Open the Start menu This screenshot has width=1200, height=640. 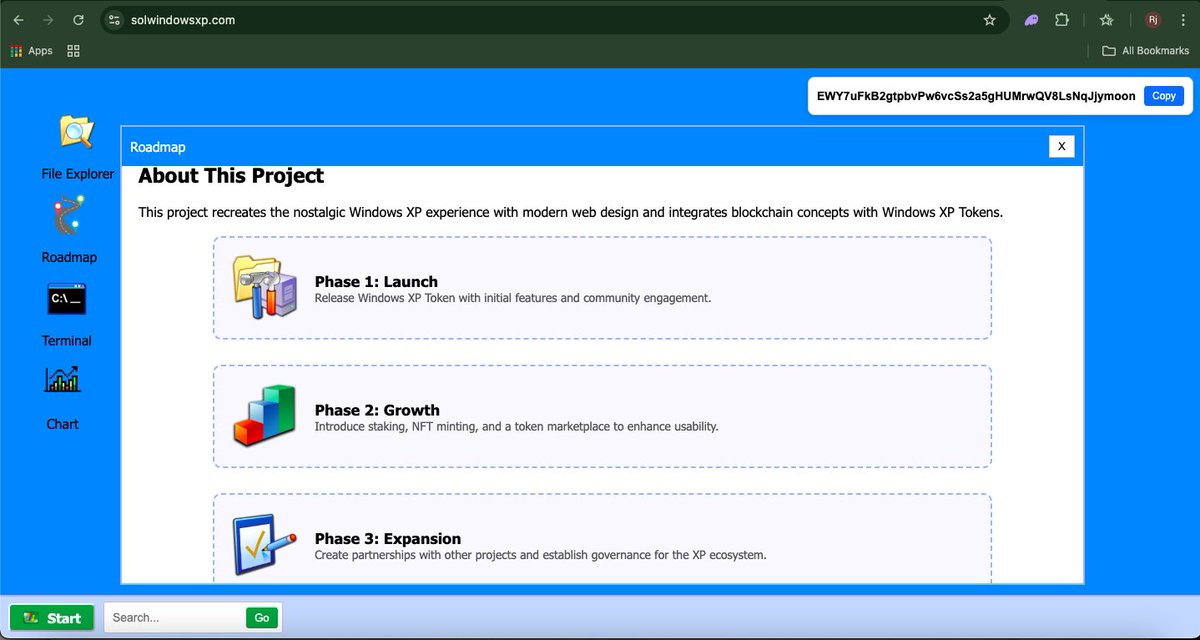click(x=52, y=618)
